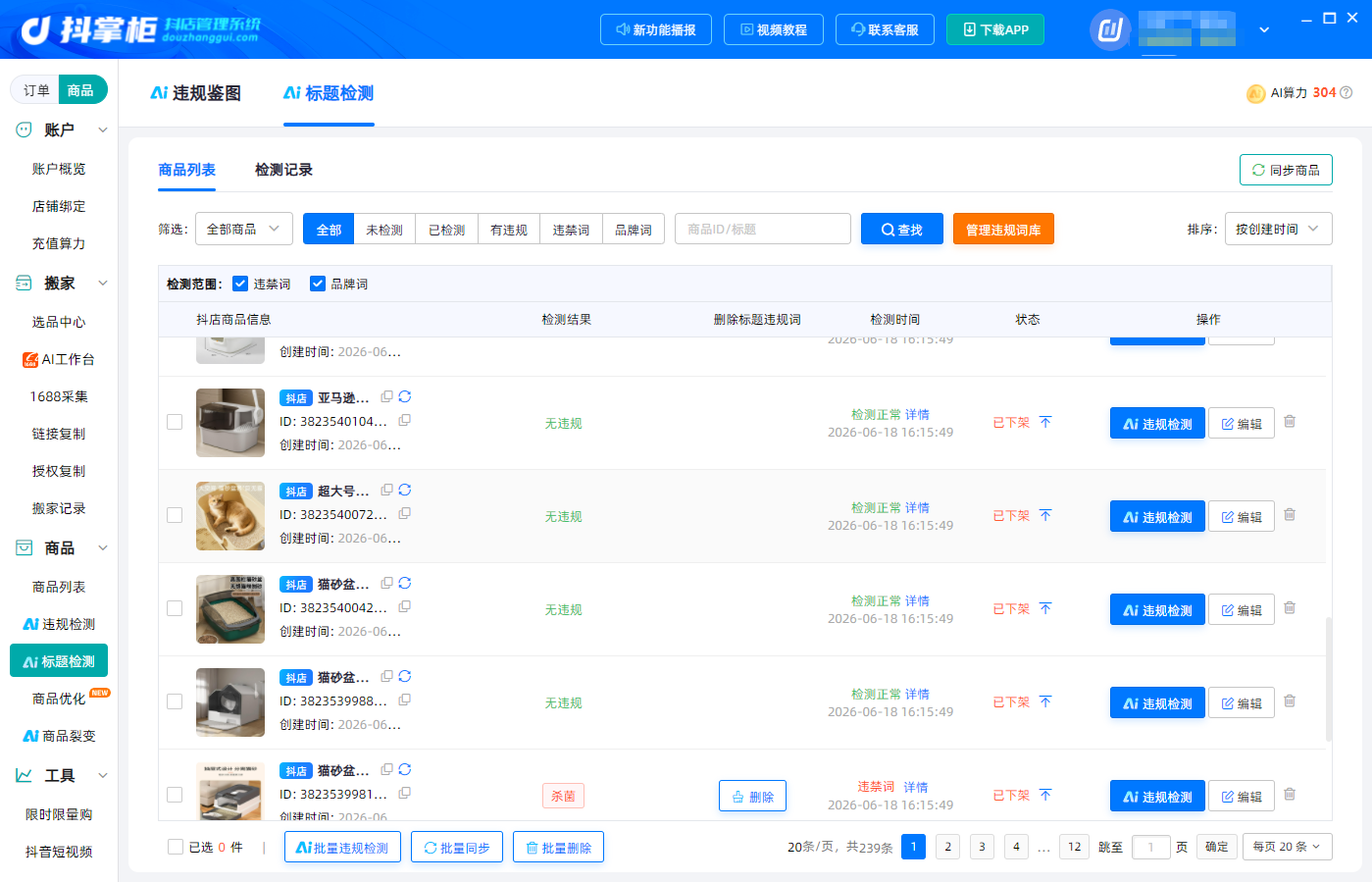This screenshot has width=1372, height=882.
Task: Click the copy icon beside ID 3823540104
Action: click(x=404, y=420)
